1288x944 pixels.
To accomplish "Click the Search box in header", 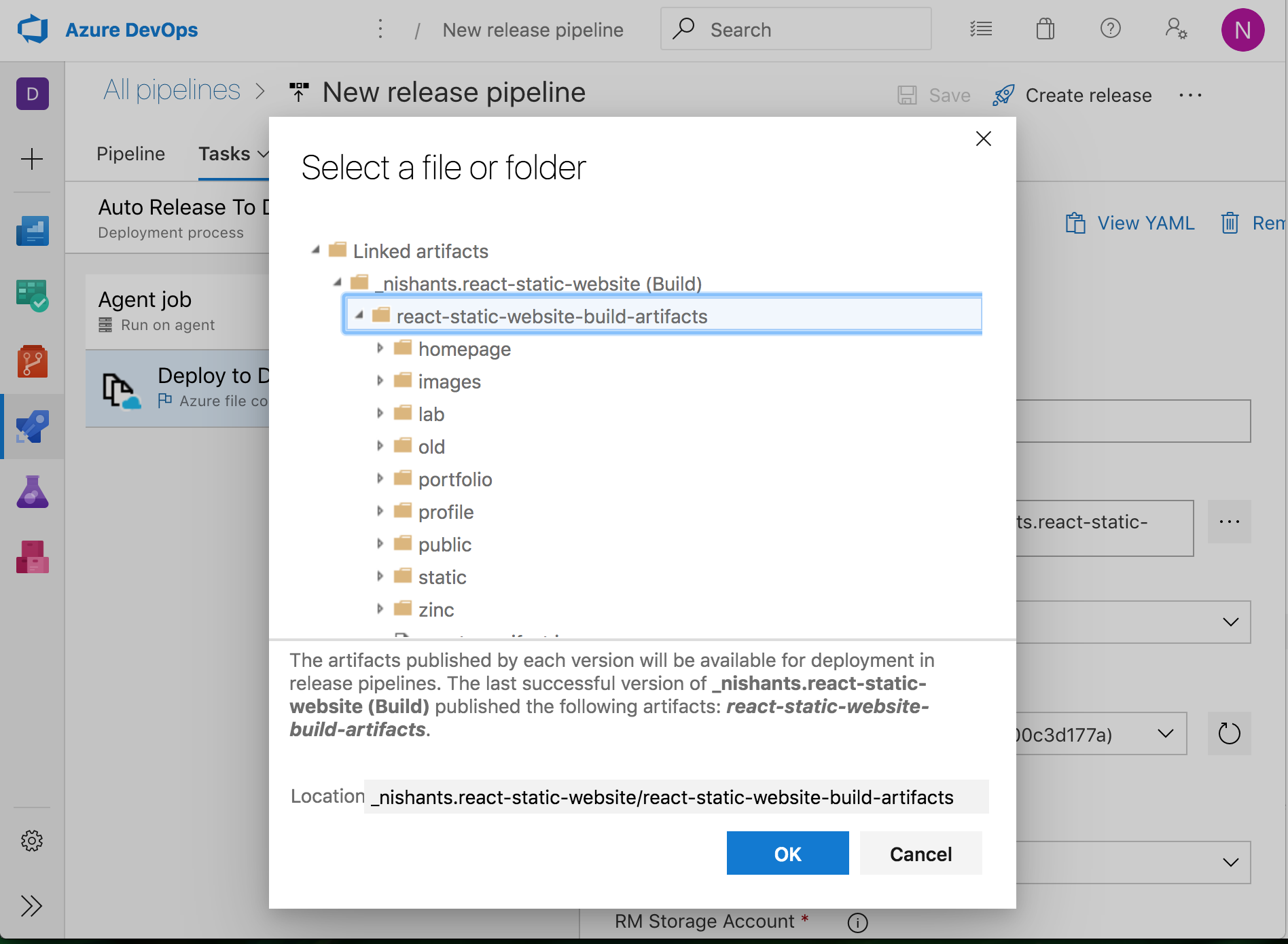I will coord(796,29).
